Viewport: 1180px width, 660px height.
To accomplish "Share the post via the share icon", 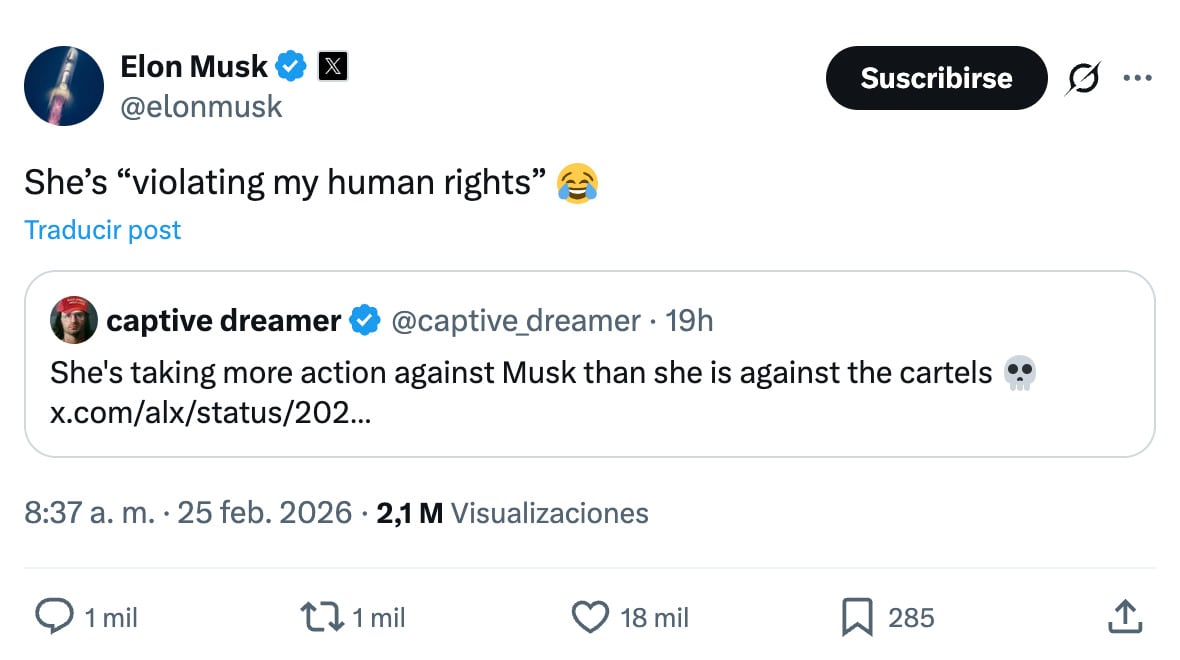I will [x=1124, y=617].
